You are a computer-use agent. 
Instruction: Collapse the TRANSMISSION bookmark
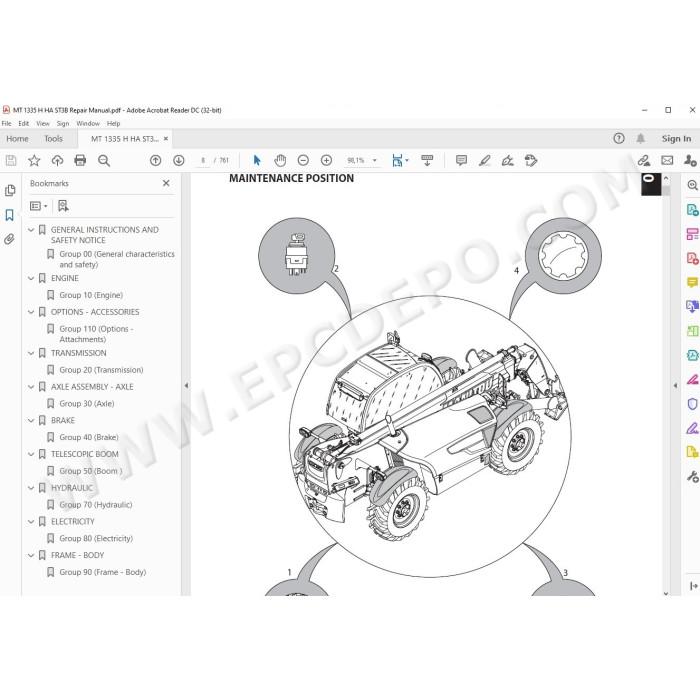tap(31, 353)
